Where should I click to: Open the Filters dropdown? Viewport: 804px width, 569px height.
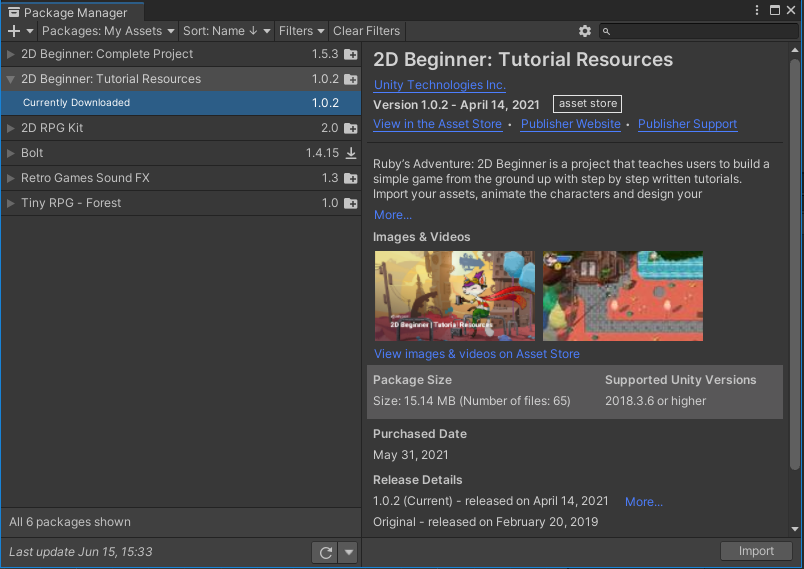[301, 31]
